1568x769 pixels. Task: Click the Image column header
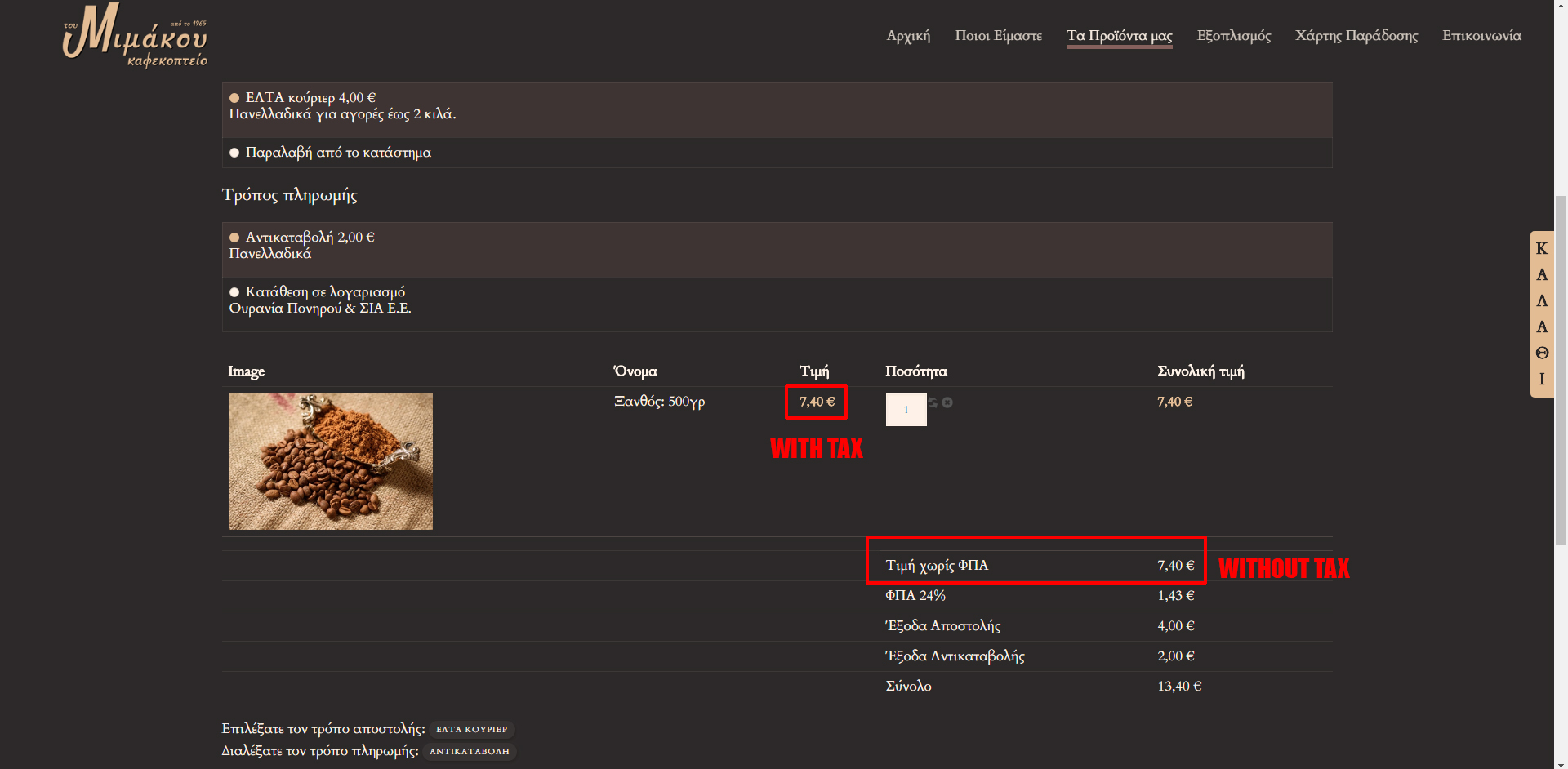[247, 372]
